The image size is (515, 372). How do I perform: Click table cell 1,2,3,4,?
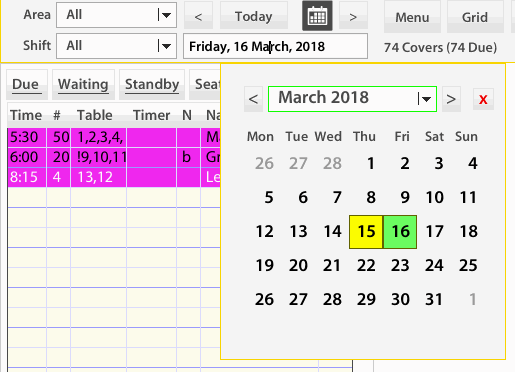tap(99, 137)
